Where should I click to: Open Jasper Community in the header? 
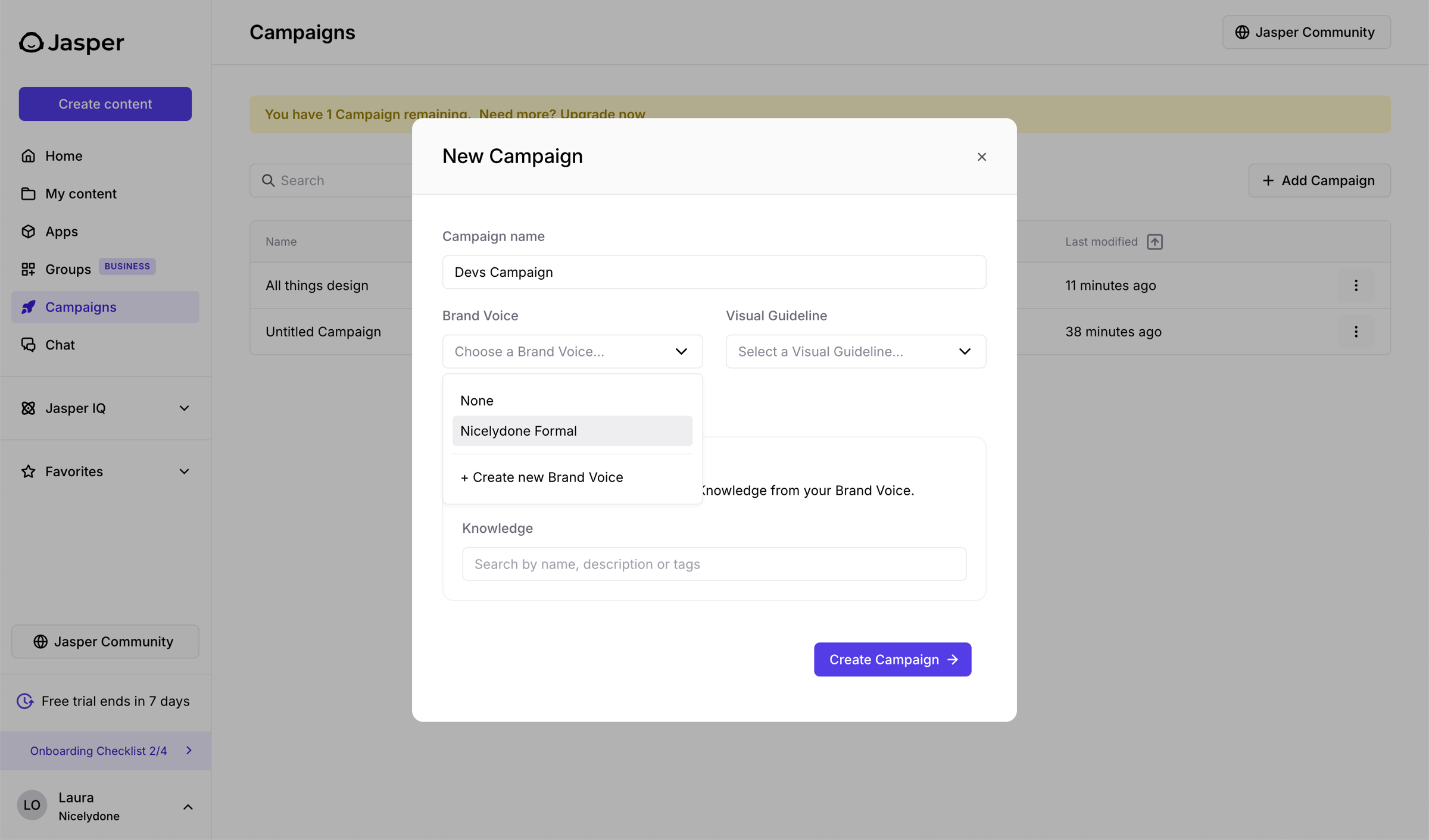click(x=1307, y=32)
